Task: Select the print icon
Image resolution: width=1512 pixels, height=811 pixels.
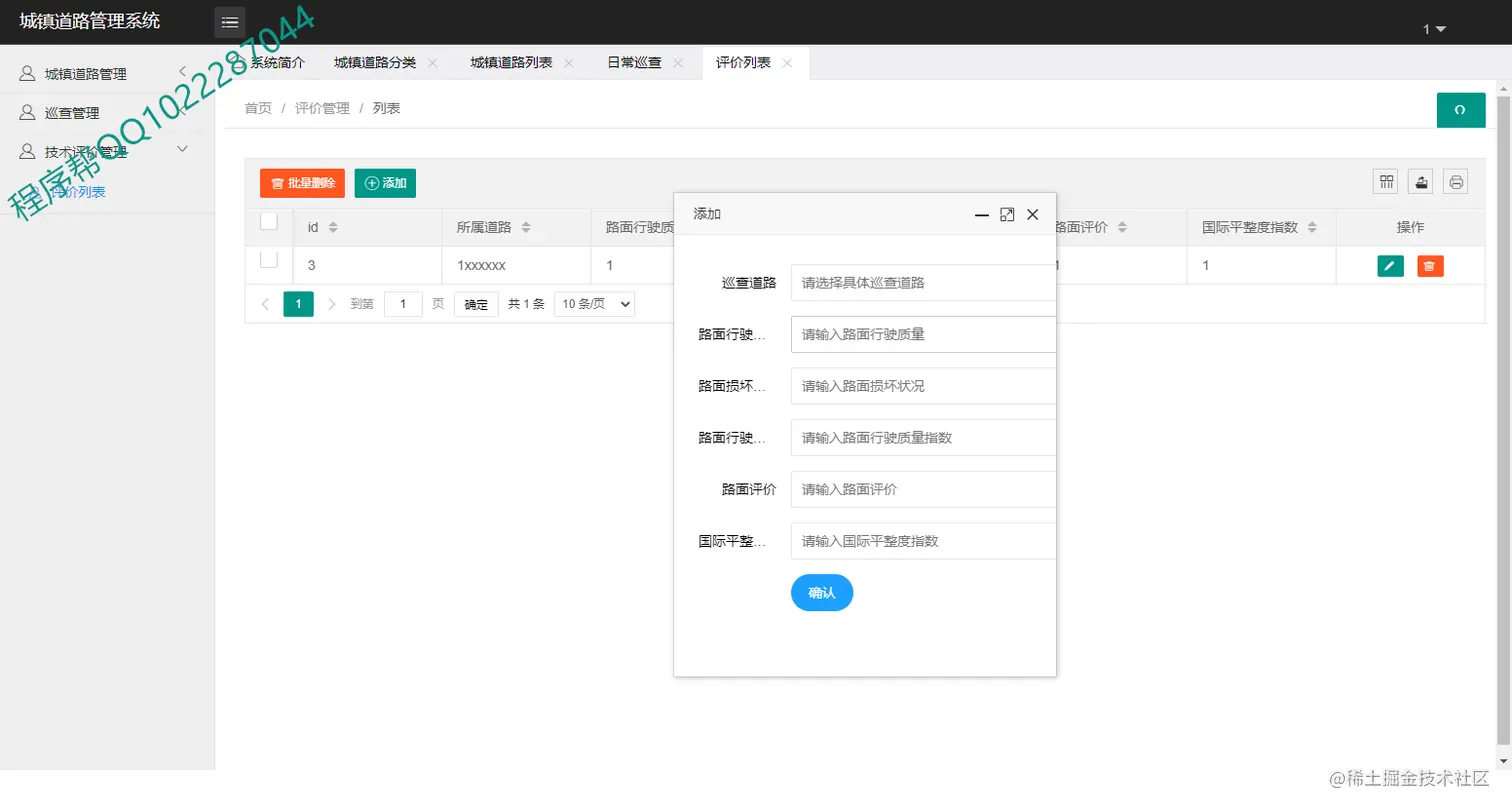Action: [1456, 181]
